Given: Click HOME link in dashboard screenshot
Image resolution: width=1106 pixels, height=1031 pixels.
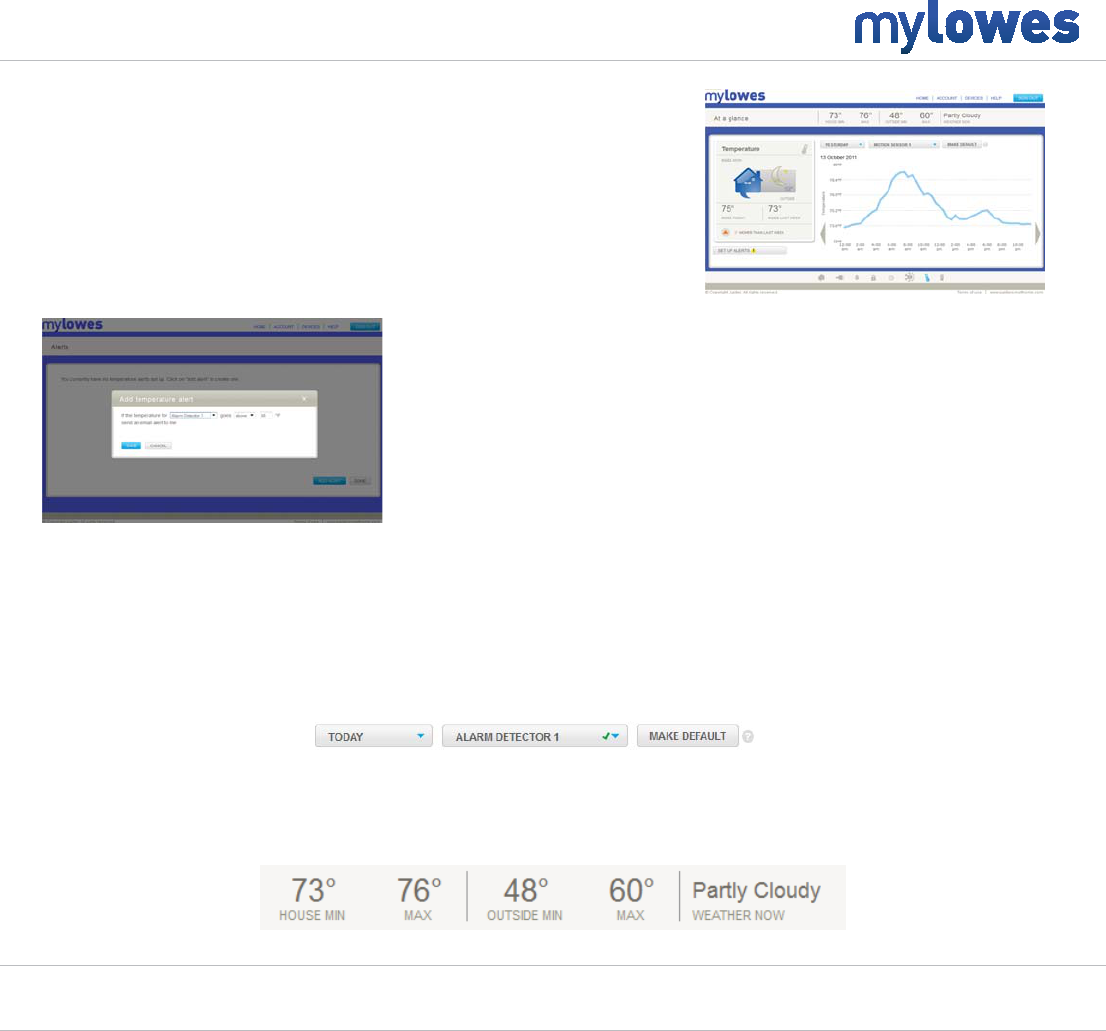Looking at the screenshot, I should 922,98.
